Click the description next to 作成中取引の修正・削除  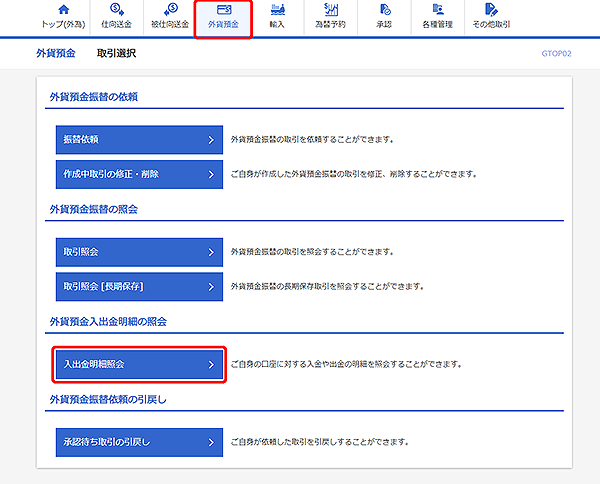click(x=354, y=174)
